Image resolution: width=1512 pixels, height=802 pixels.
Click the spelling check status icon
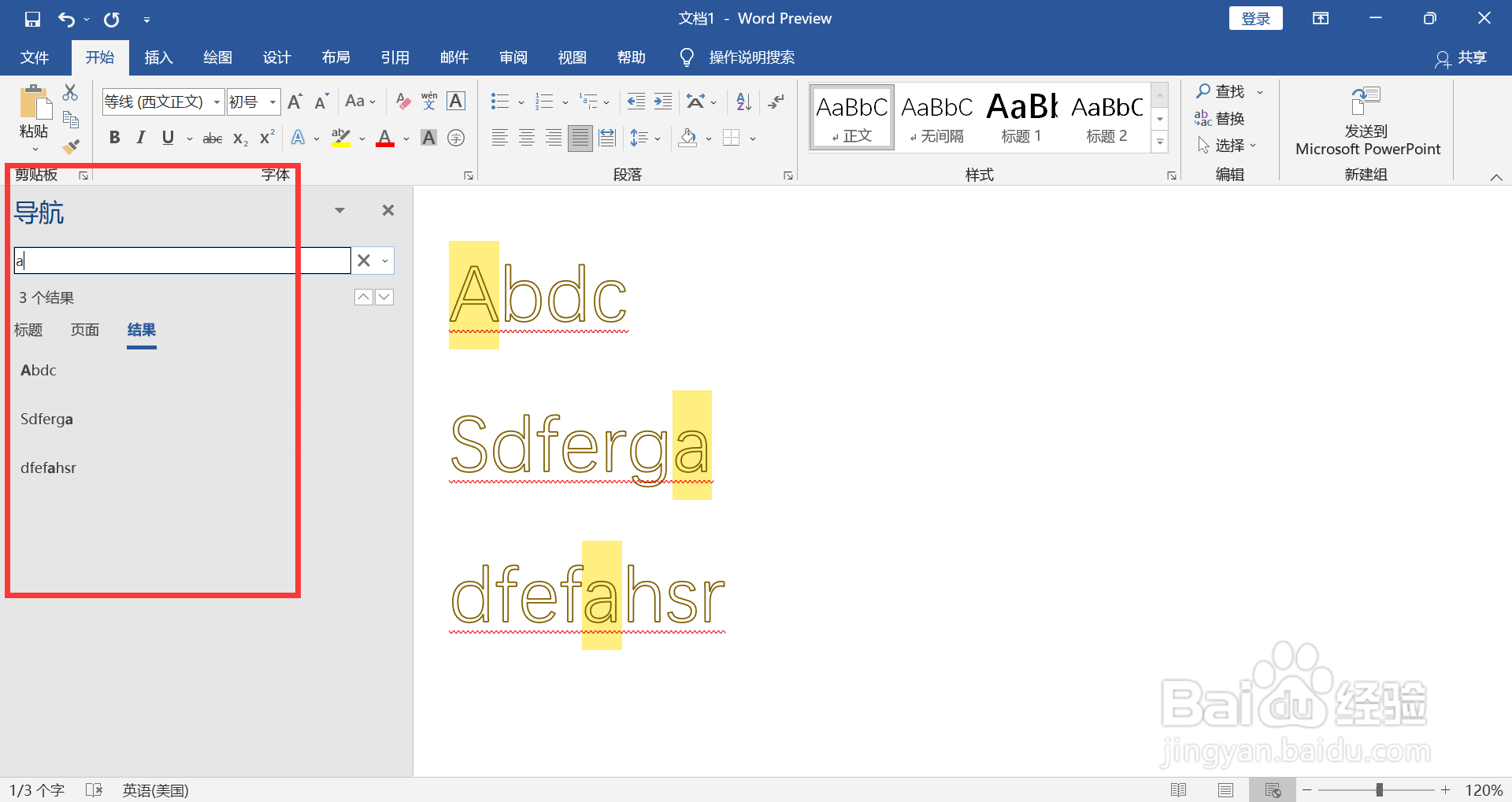(94, 790)
